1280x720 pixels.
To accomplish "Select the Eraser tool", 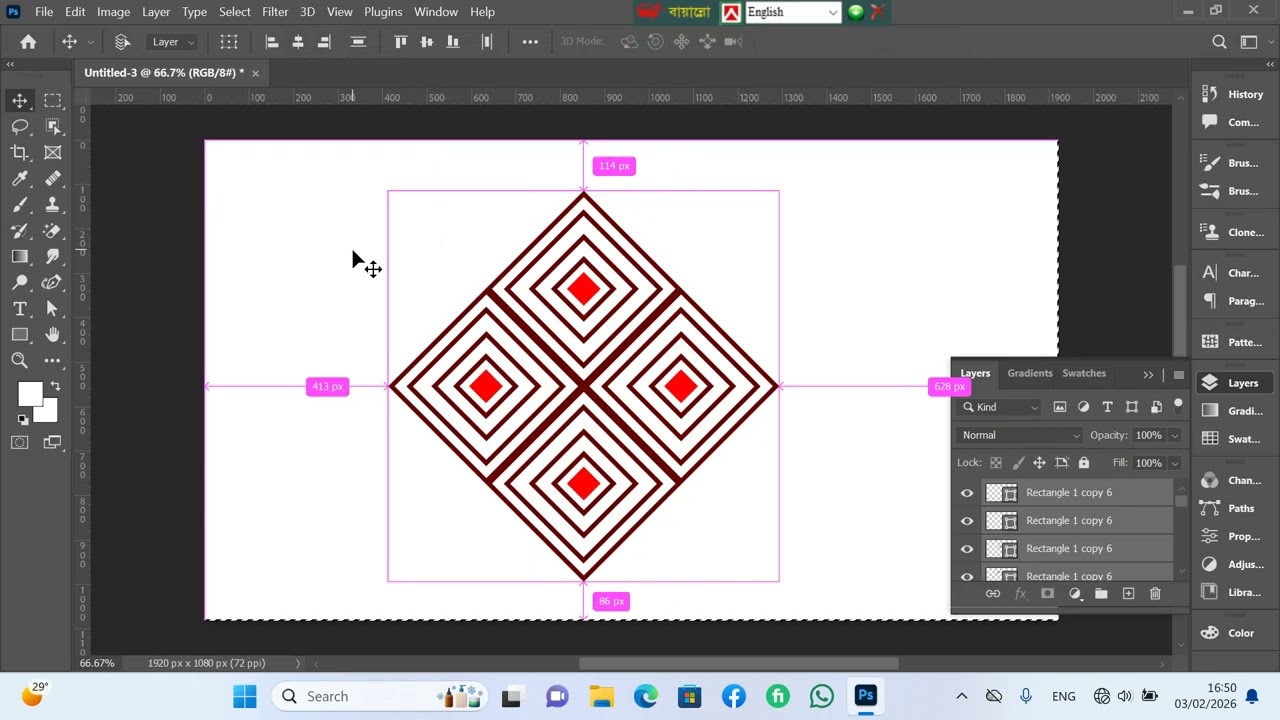I will (x=53, y=230).
